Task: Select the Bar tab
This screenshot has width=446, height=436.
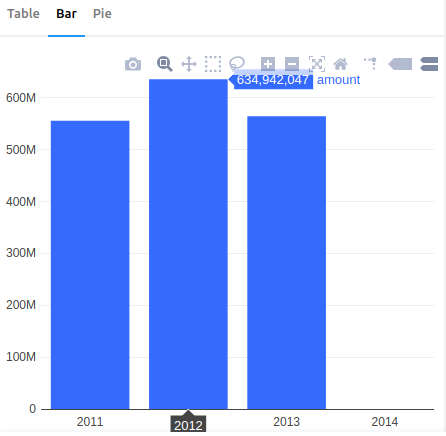Action: click(66, 14)
